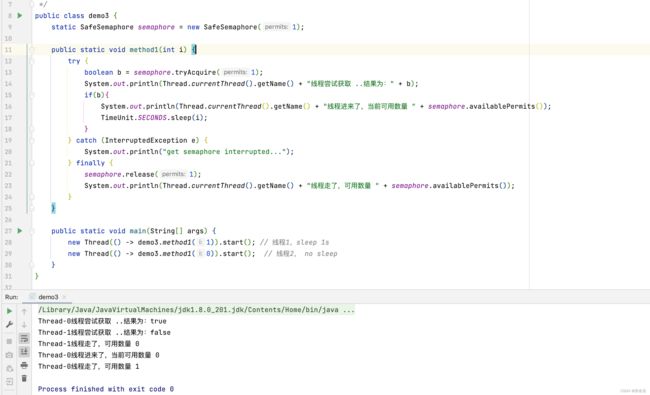650x395 pixels.
Task: Click 'main' in main method declaration
Action: pyautogui.click(x=138, y=231)
